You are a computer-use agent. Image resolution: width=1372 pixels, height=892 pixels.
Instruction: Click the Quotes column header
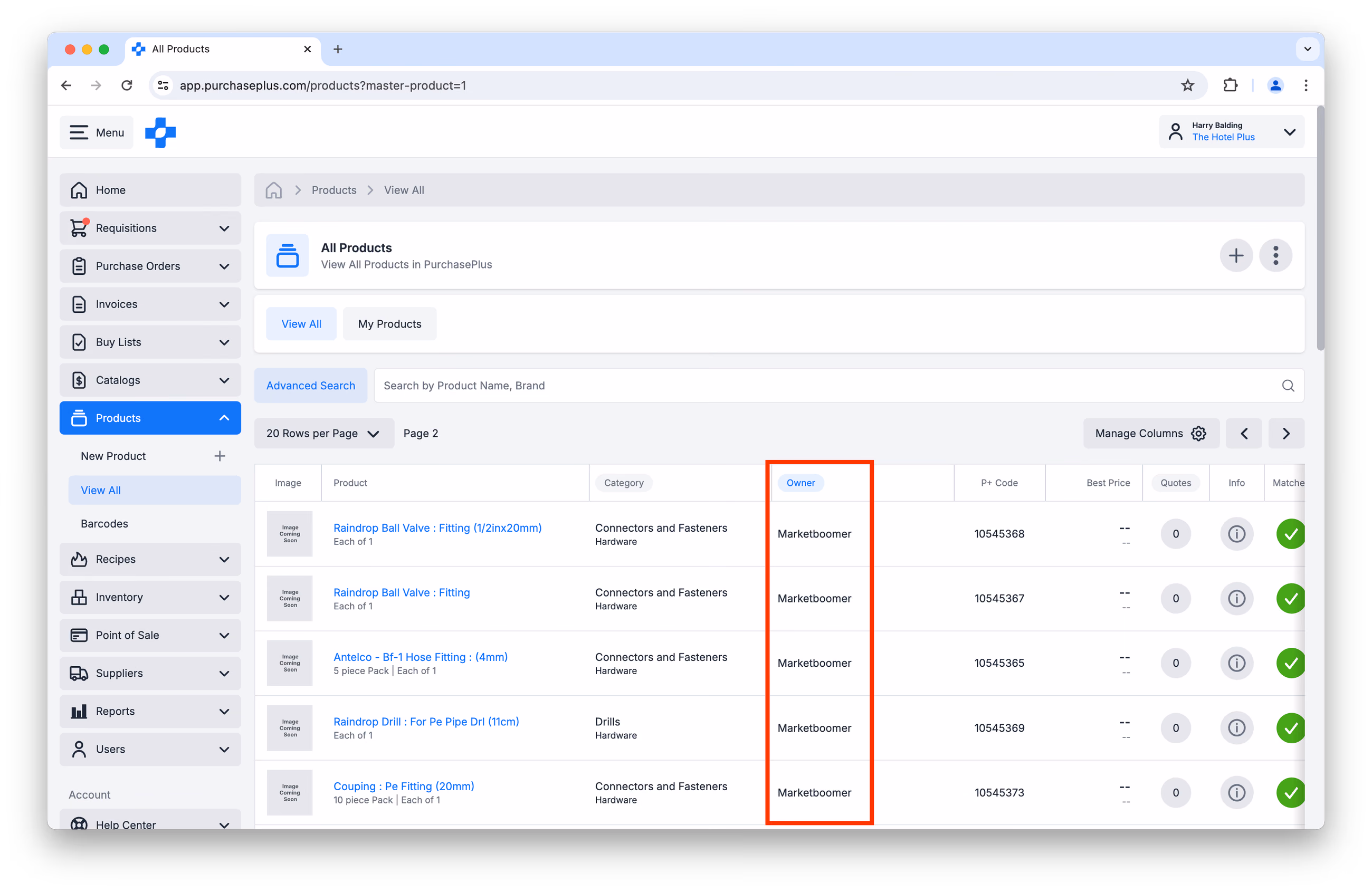tap(1175, 483)
